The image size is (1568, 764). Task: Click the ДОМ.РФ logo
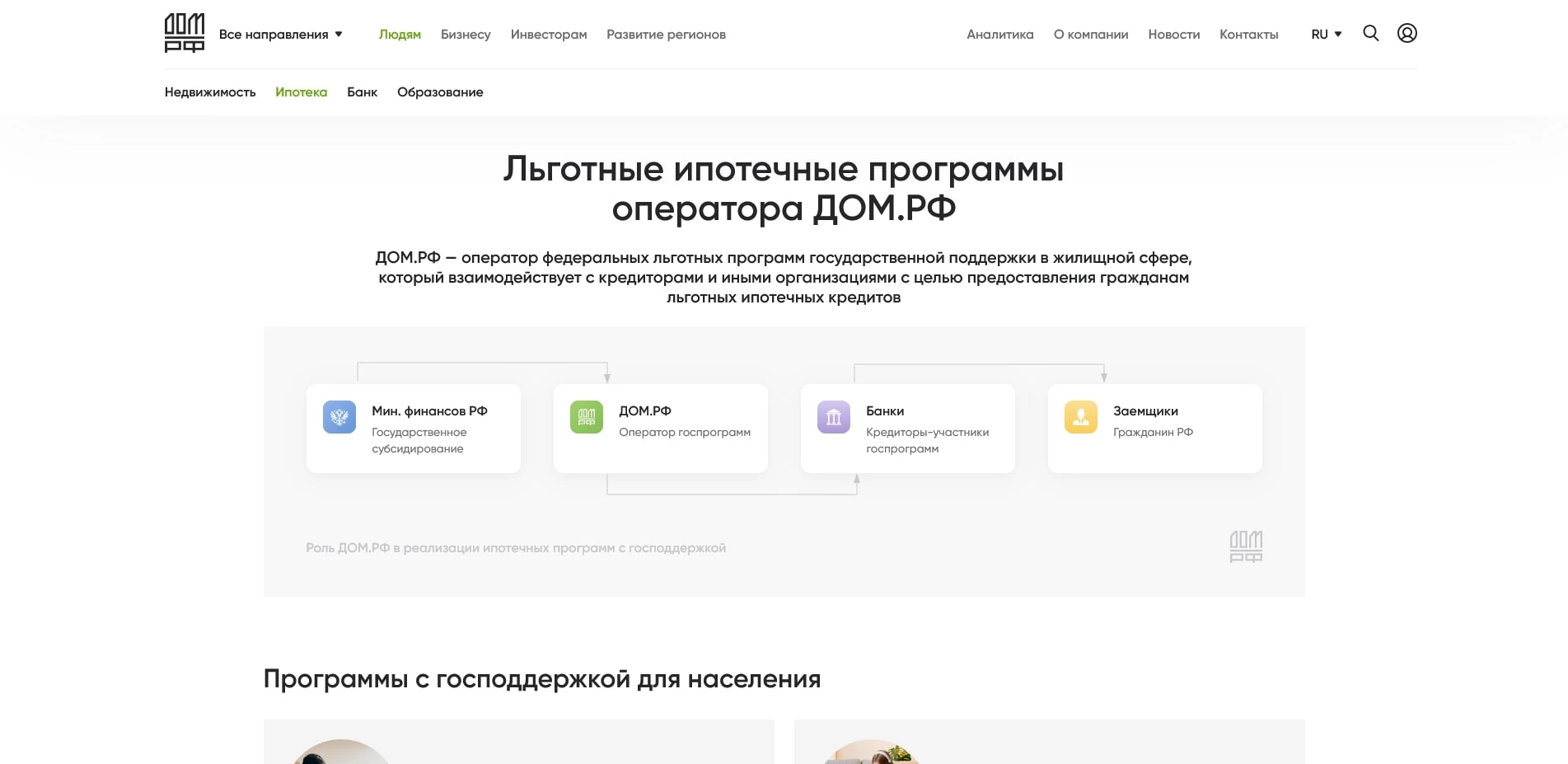tap(183, 33)
